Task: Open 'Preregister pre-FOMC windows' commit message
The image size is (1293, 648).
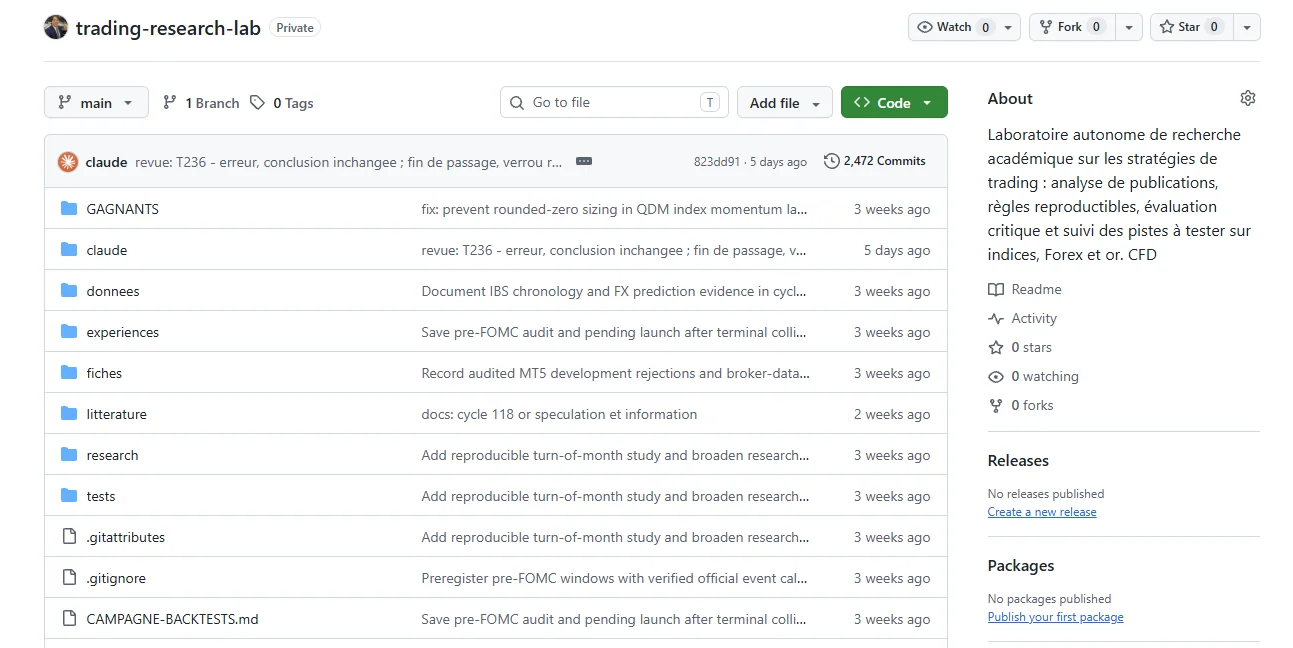Action: [615, 578]
